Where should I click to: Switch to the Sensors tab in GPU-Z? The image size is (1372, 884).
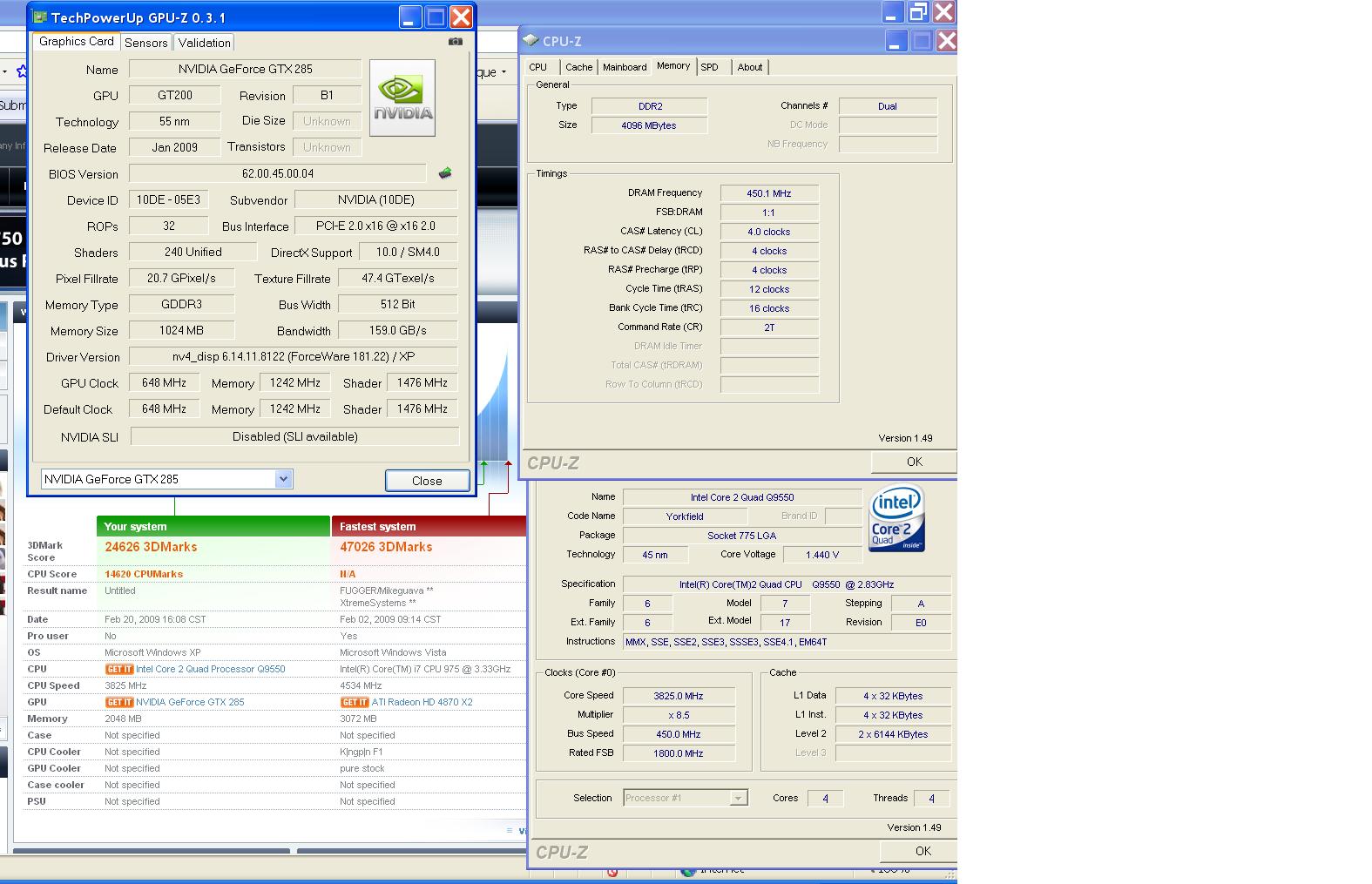[146, 43]
